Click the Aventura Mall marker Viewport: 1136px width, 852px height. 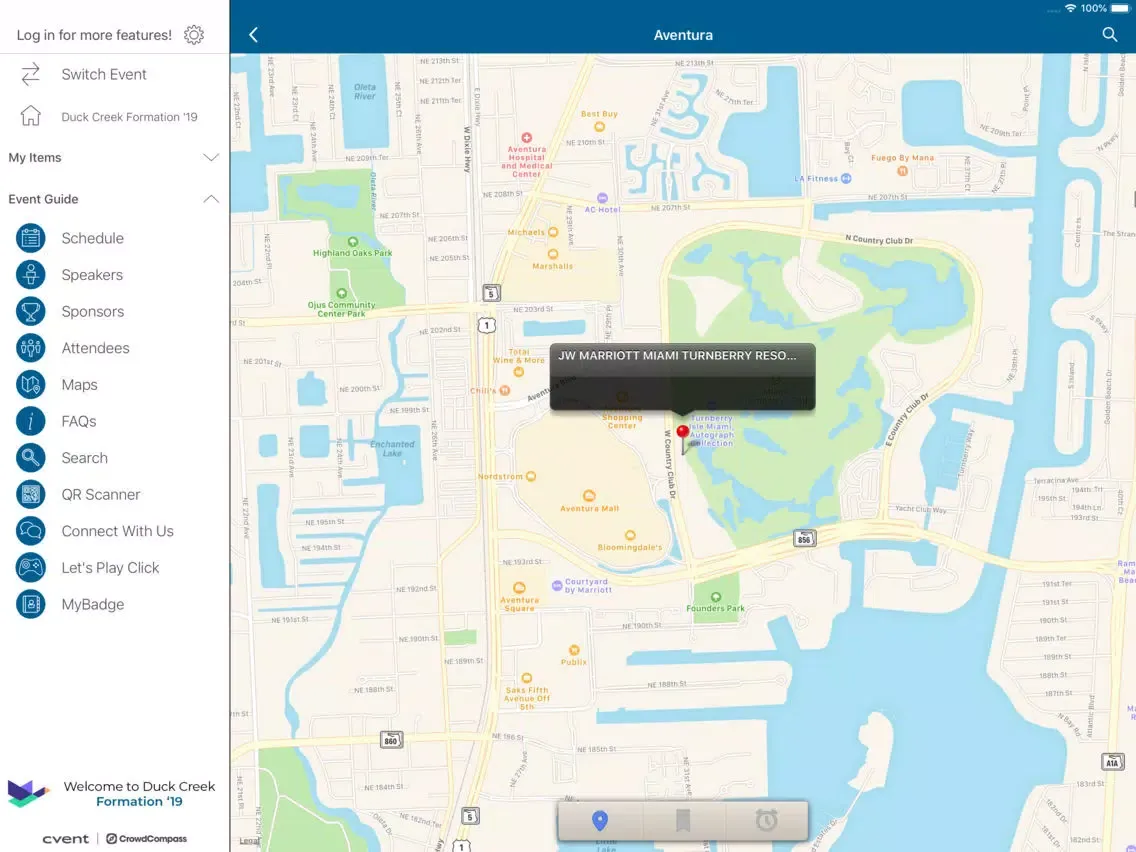coord(589,496)
